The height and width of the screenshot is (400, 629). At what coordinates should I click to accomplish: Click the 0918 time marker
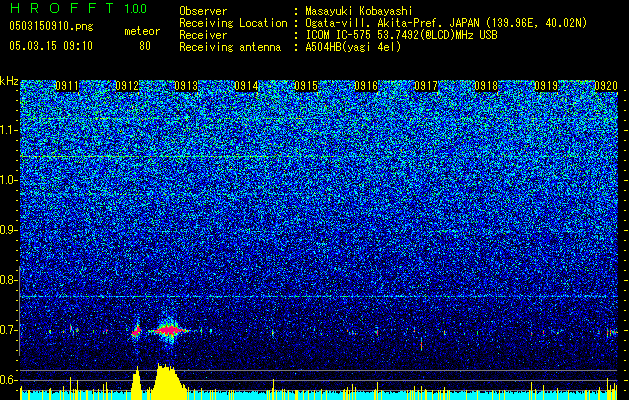click(x=486, y=86)
